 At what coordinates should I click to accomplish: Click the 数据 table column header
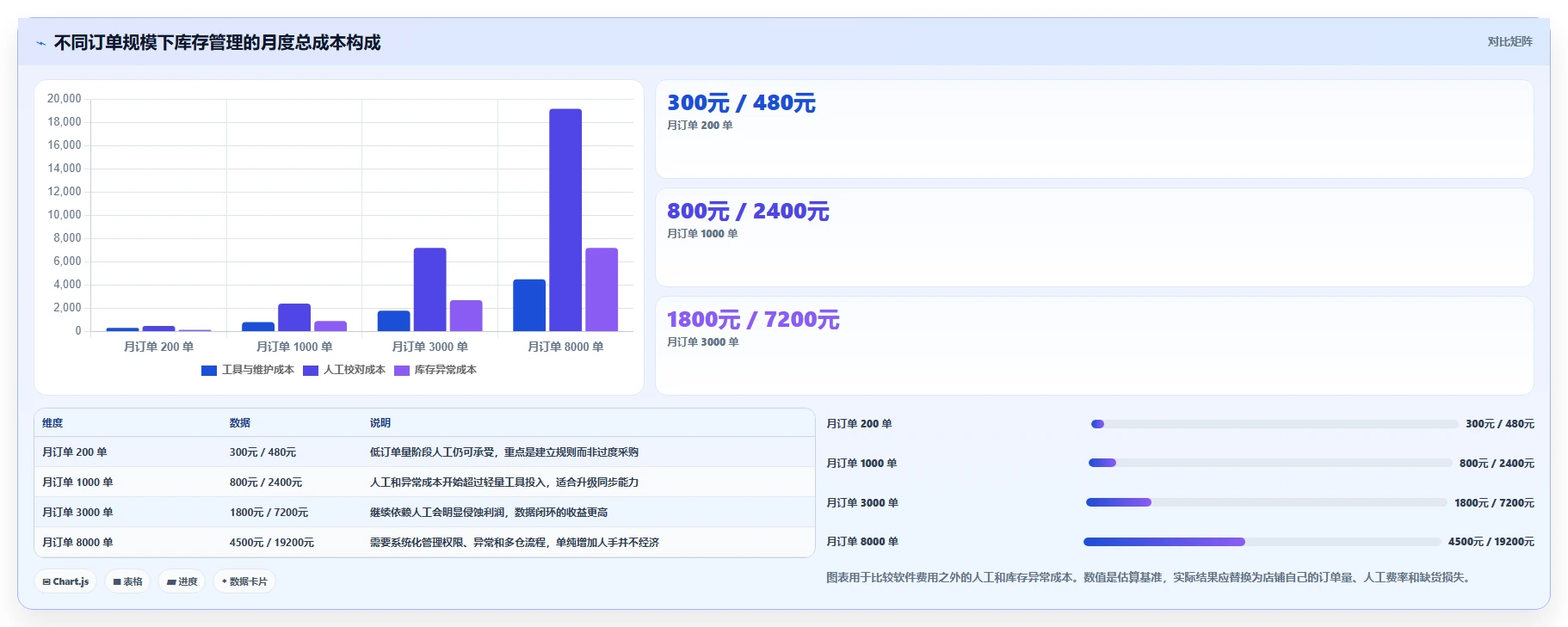(240, 423)
